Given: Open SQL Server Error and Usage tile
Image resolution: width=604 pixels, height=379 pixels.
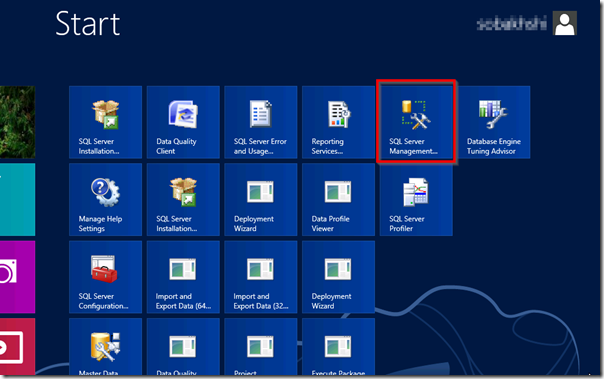Looking at the screenshot, I should 261,122.
